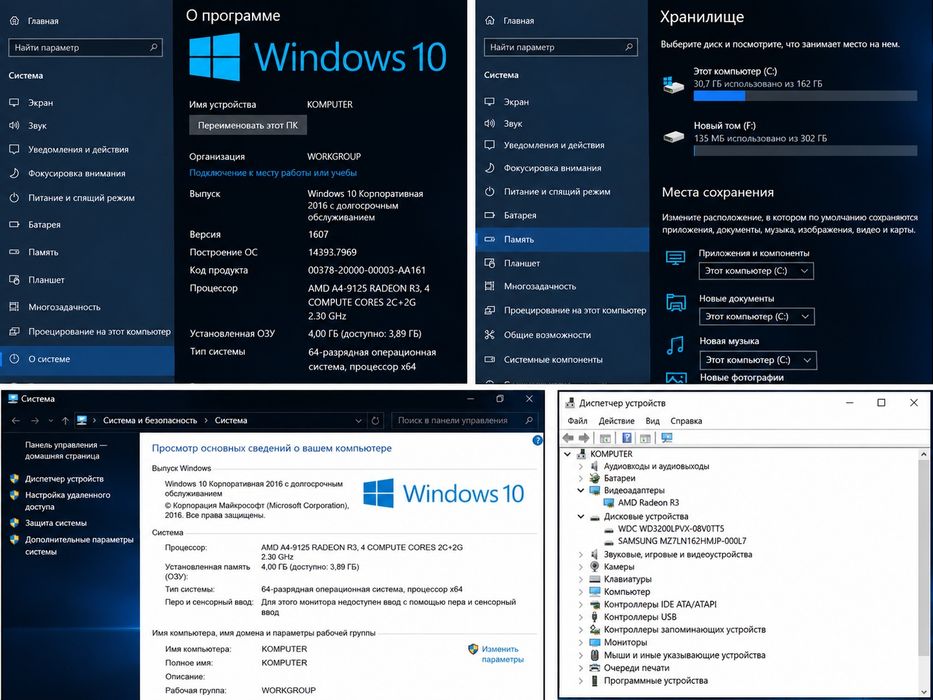The image size is (933, 700).
Task: Click the Переименовать этот ПК button
Action: coord(248,126)
